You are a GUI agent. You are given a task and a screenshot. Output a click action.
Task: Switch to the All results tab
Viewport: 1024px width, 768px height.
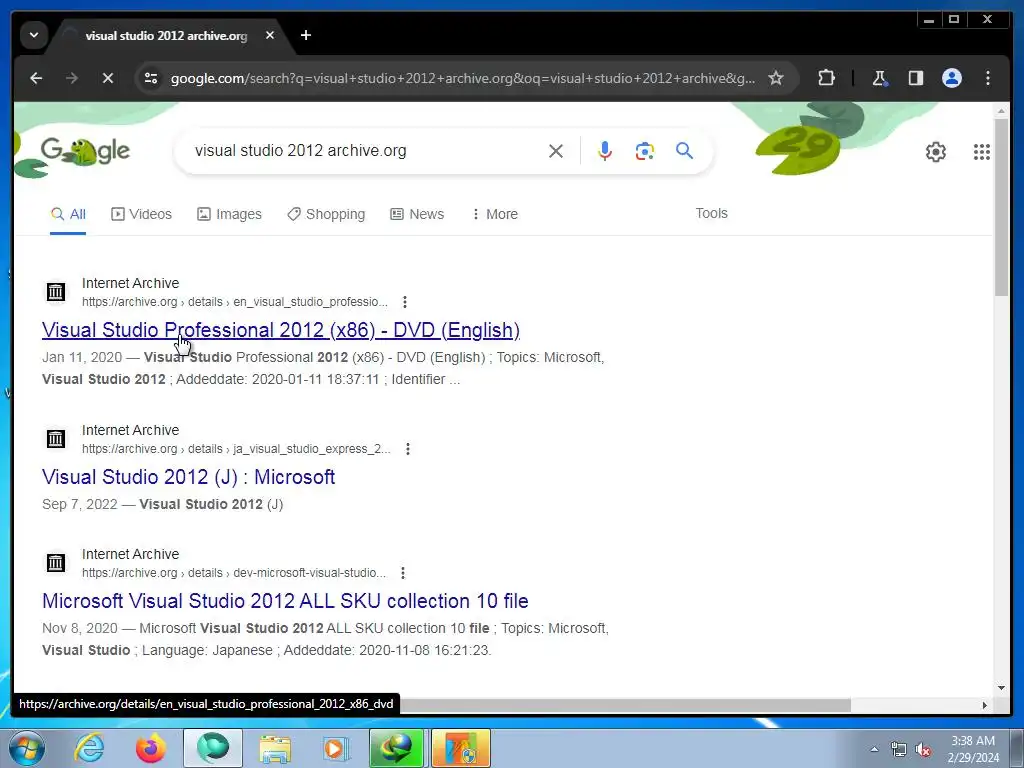click(x=68, y=214)
